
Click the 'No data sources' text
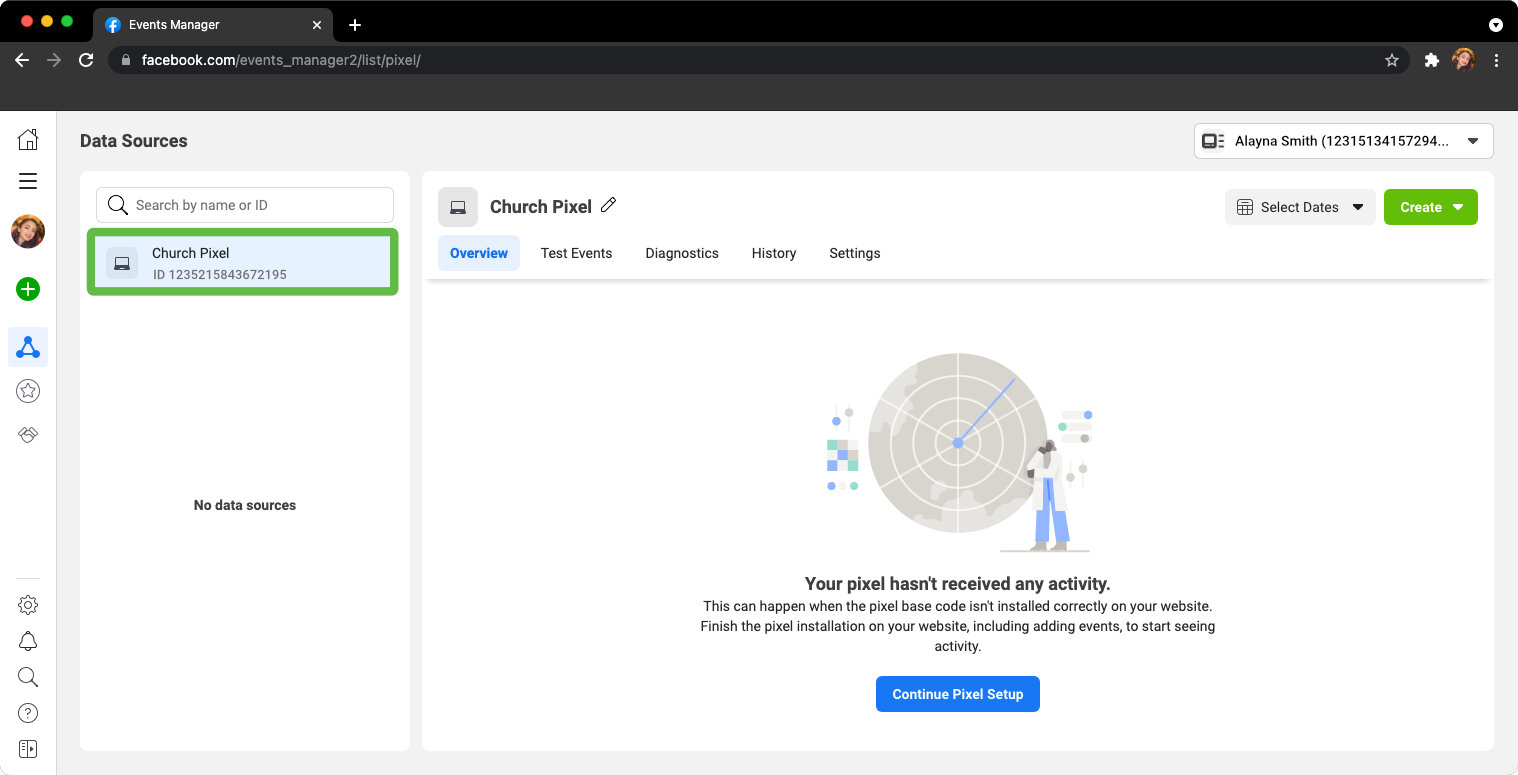coord(245,505)
